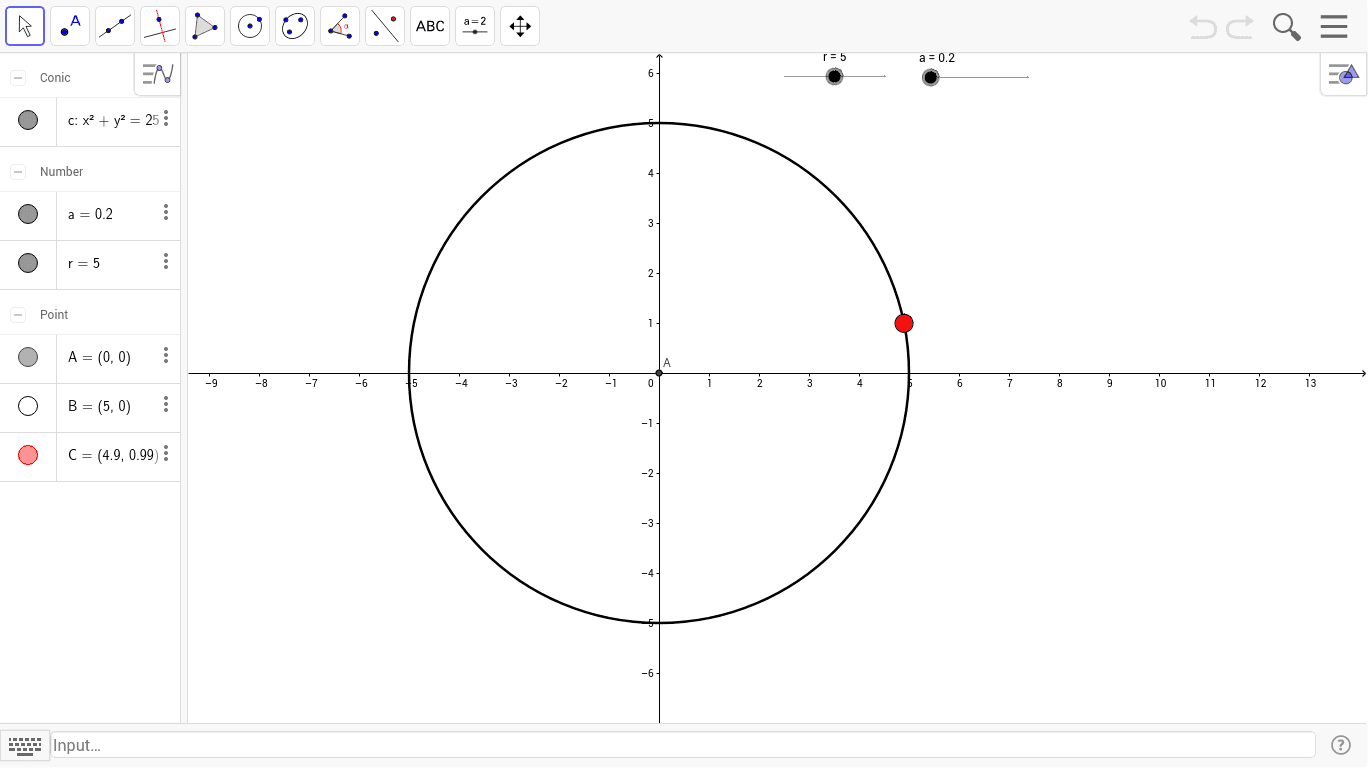Open the options menu for point A
The image size is (1368, 768).
click(165, 355)
